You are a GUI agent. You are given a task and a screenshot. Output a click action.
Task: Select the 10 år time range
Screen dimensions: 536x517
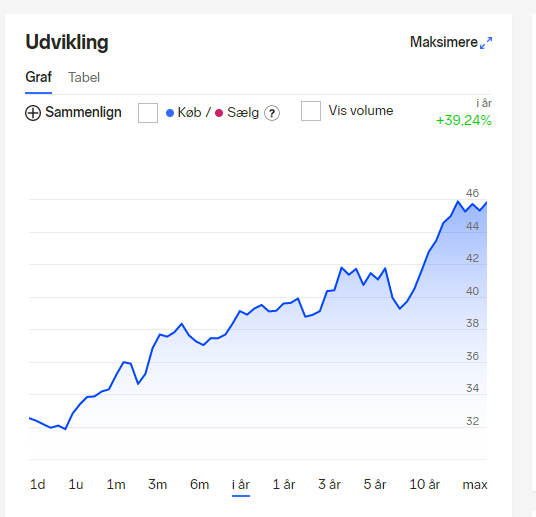425,485
